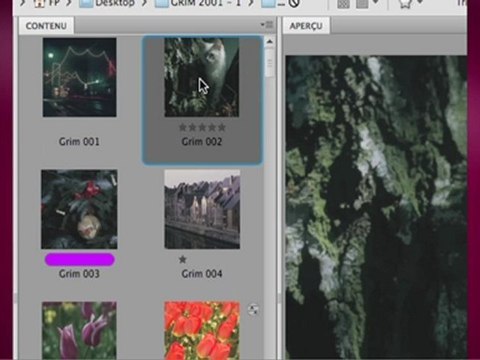Screen dimensions: 480x360
Task: Select the Grim 002 cat thumbnail
Action: pyautogui.click(x=202, y=77)
